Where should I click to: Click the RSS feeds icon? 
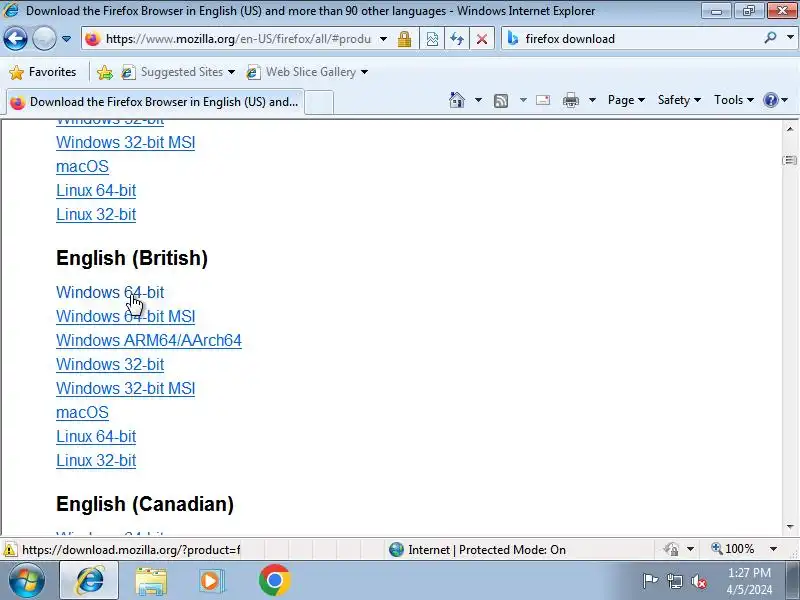(501, 101)
